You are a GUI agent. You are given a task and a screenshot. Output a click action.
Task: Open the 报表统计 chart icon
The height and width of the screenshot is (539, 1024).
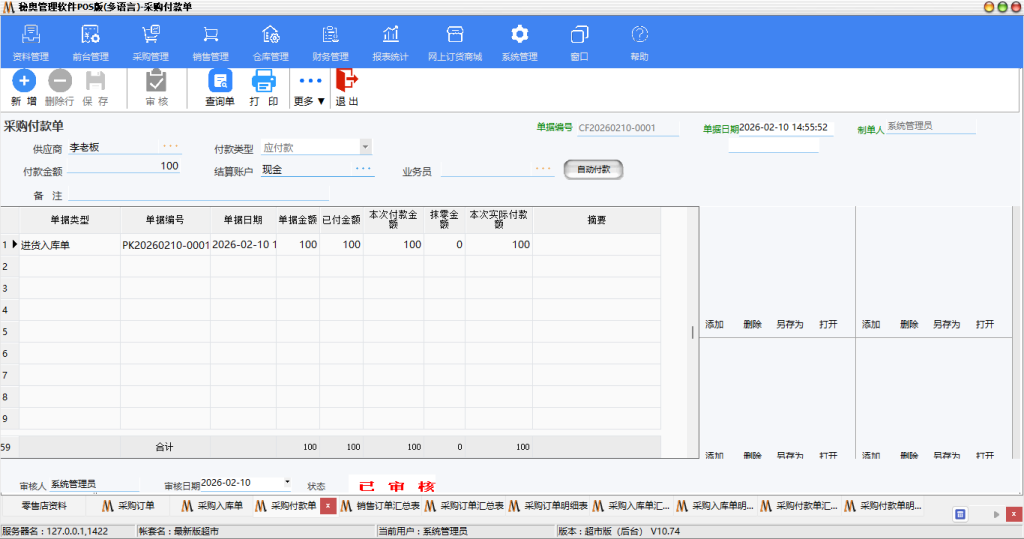[390, 35]
